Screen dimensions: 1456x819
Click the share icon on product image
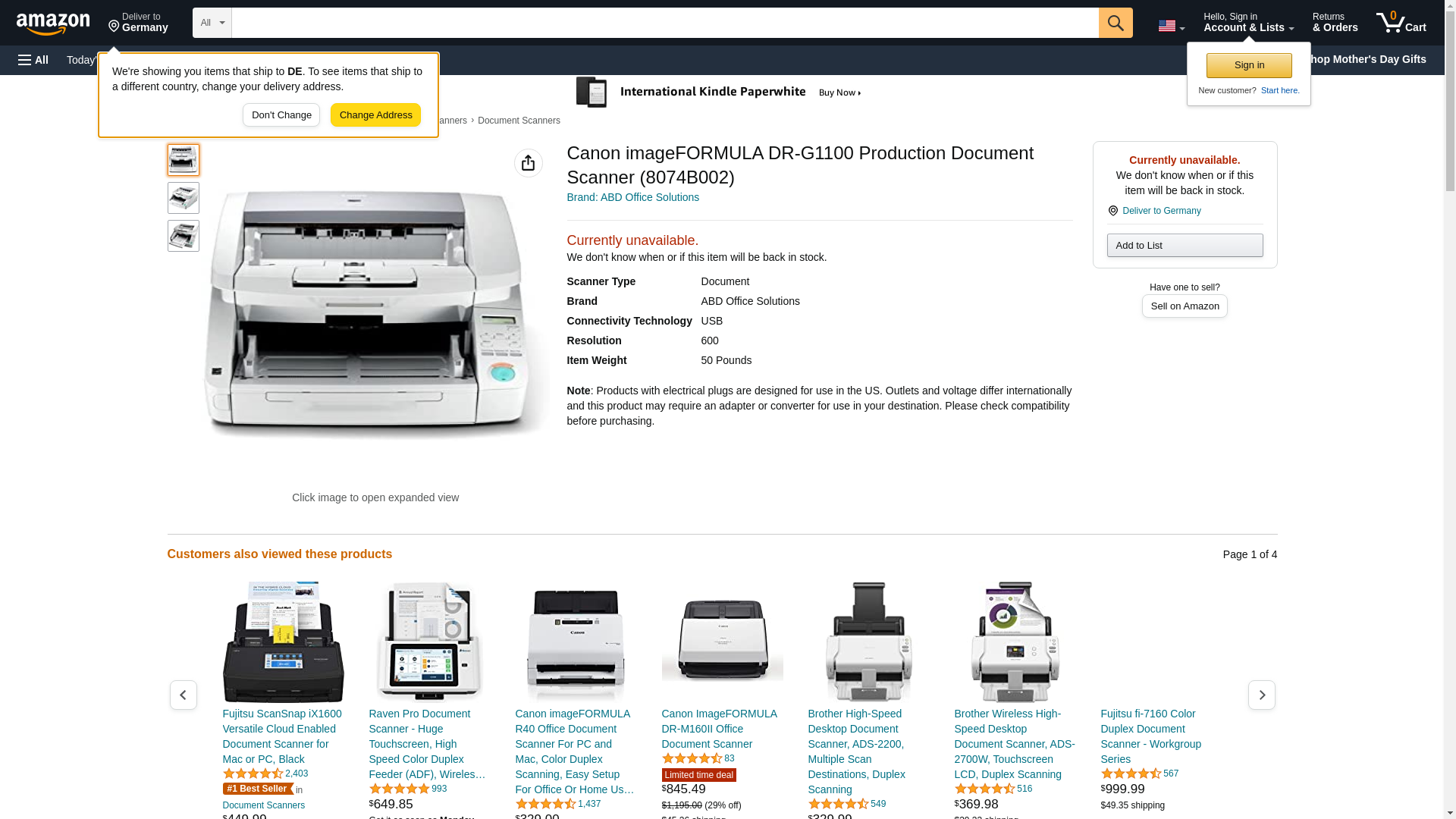click(x=528, y=163)
